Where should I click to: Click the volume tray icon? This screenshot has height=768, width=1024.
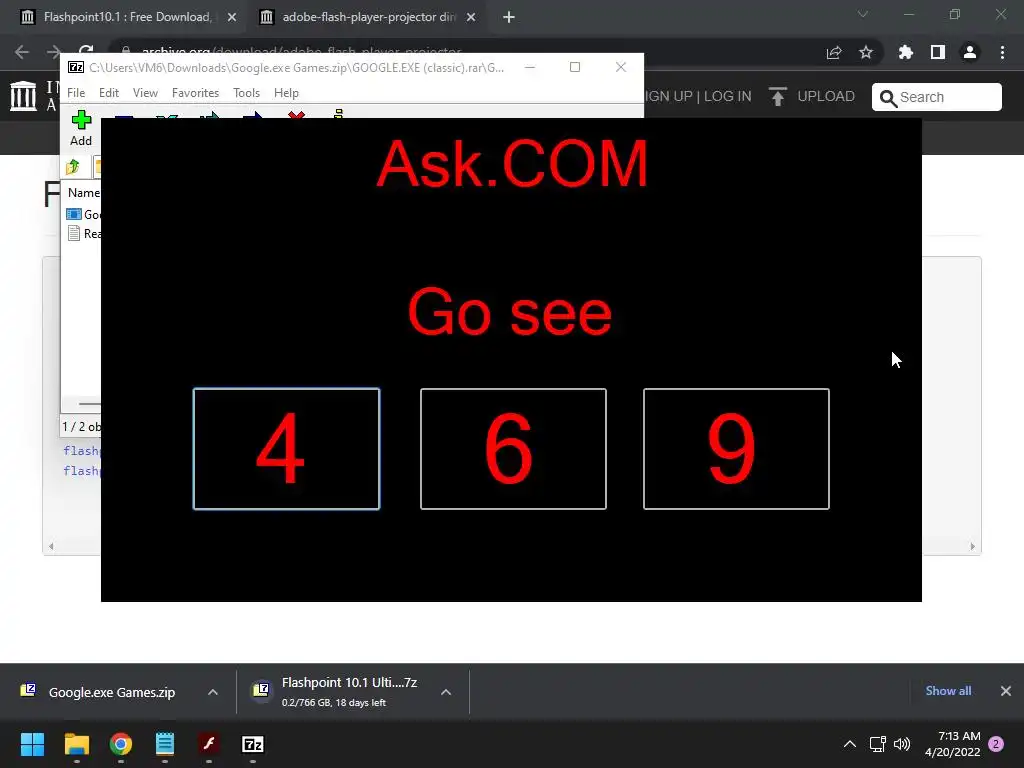(x=902, y=744)
